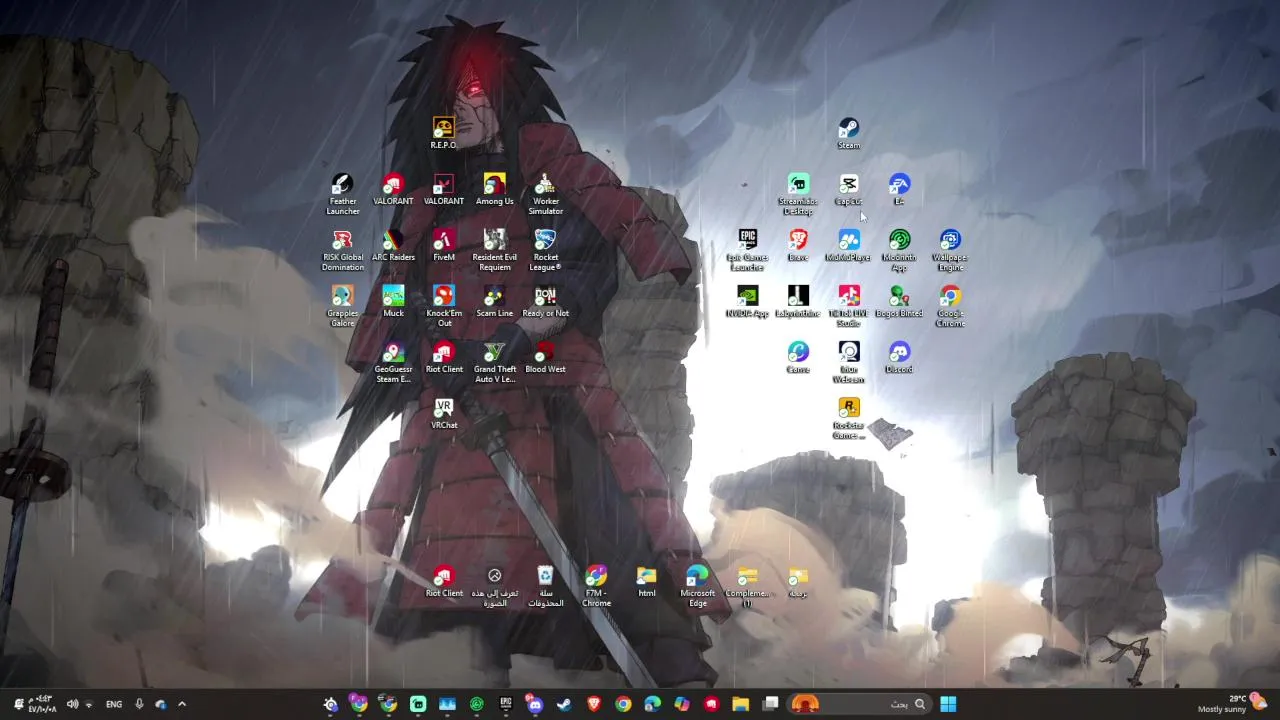Focus the taskbar search box

point(859,704)
